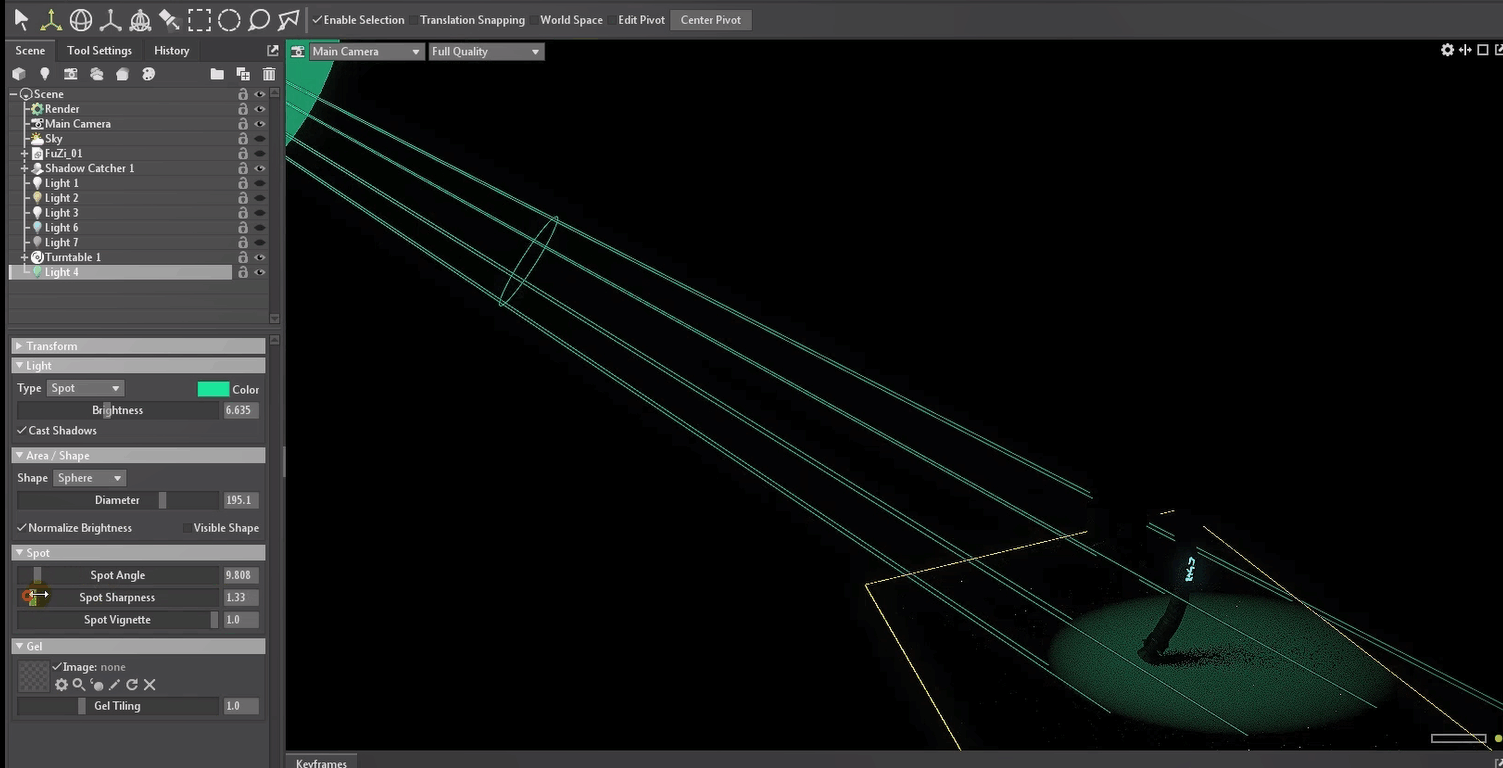
Task: Hide Light 4 using its eye toggle
Action: tap(260, 272)
